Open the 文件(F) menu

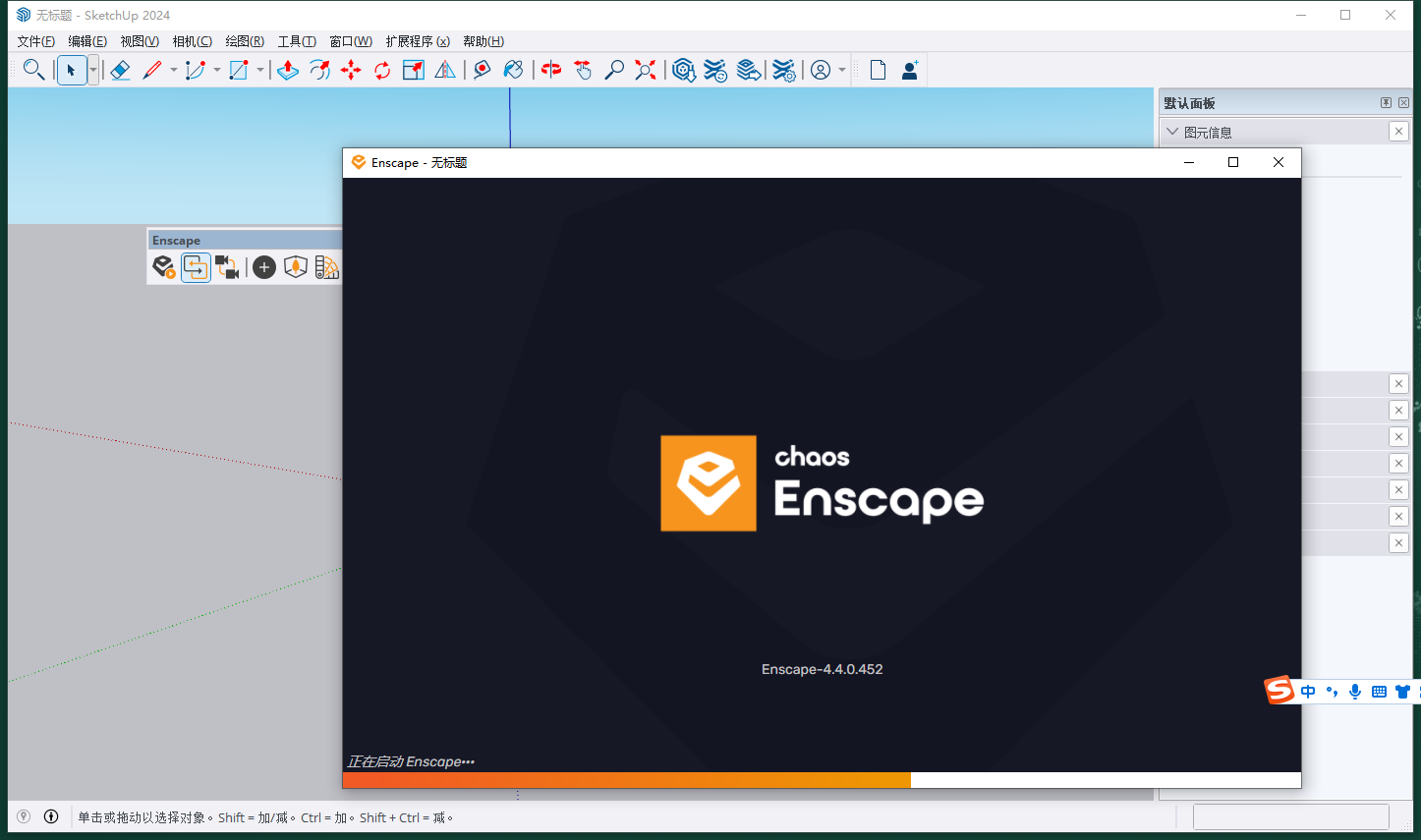coord(36,41)
